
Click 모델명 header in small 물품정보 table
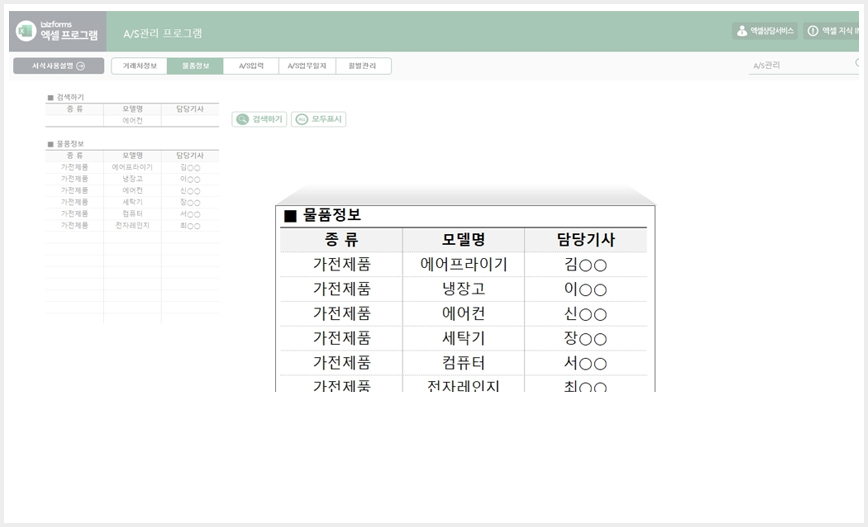point(132,156)
